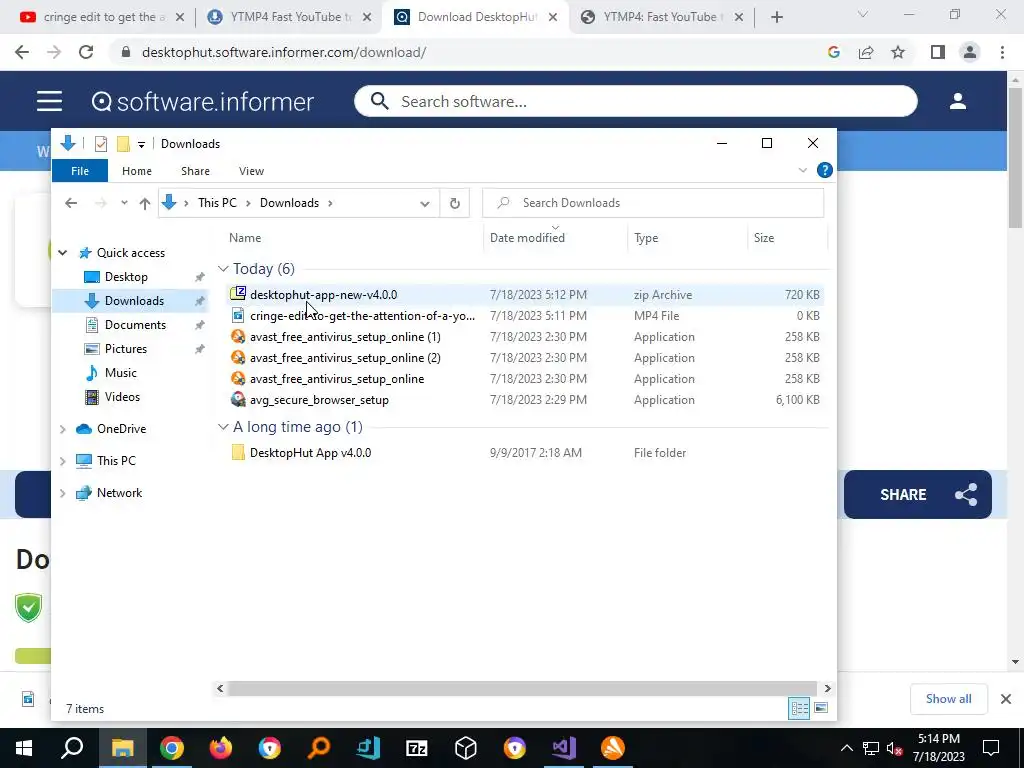Open the recent locations dropdown arrow

tap(124, 203)
